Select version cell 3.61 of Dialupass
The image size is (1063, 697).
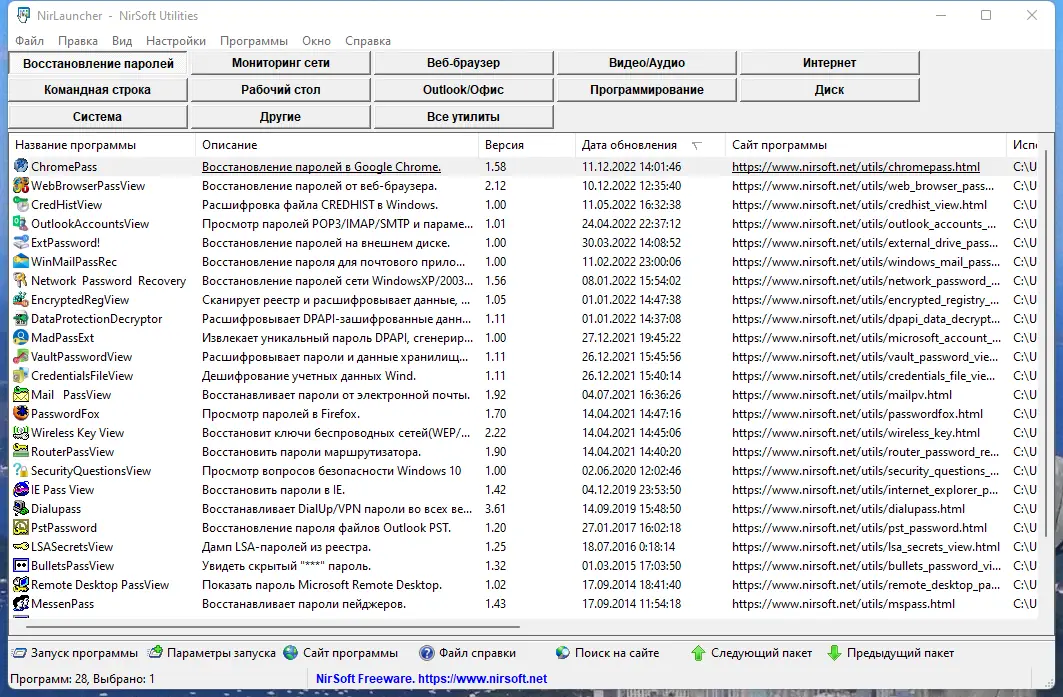pyautogui.click(x=496, y=509)
